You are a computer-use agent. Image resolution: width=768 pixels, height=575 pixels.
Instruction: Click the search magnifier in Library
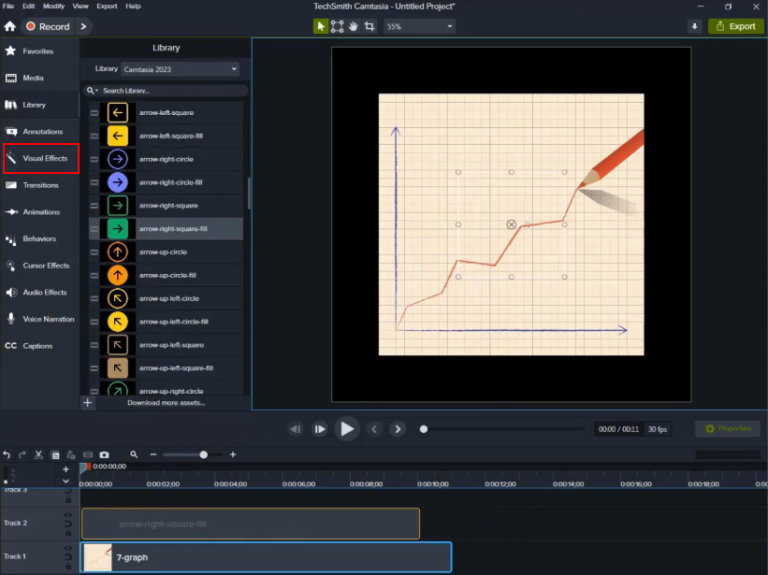coord(91,91)
